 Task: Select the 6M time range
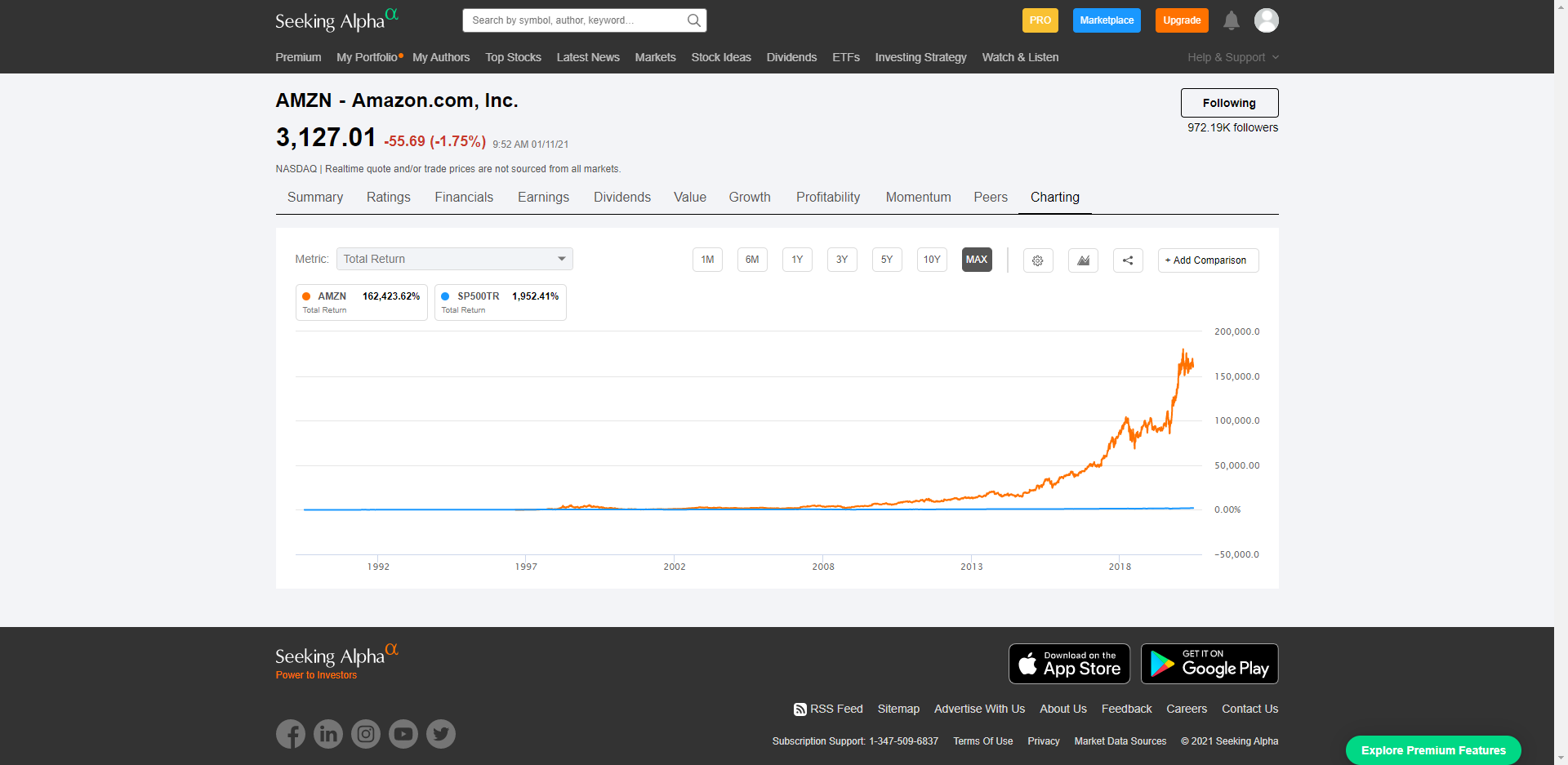point(752,260)
